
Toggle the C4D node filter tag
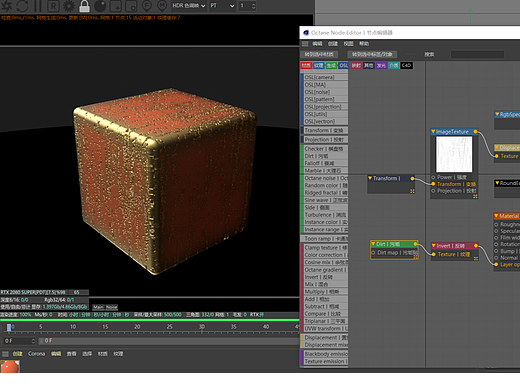point(406,65)
